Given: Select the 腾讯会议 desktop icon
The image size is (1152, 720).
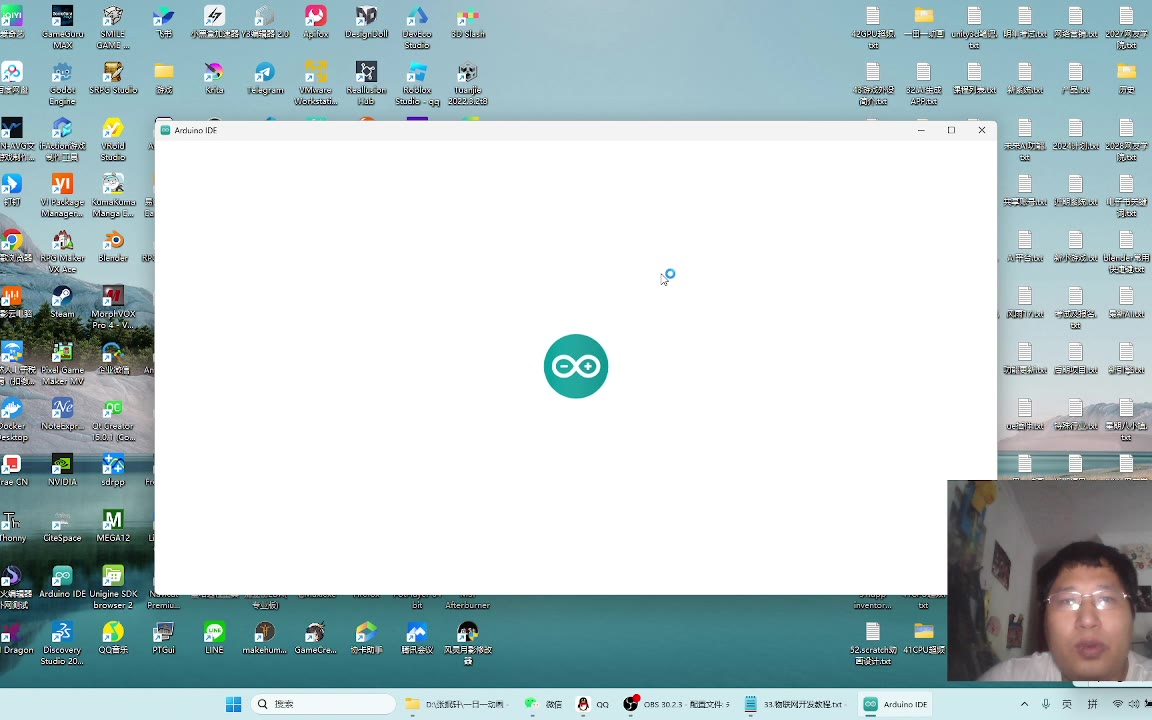Looking at the screenshot, I should click(417, 638).
